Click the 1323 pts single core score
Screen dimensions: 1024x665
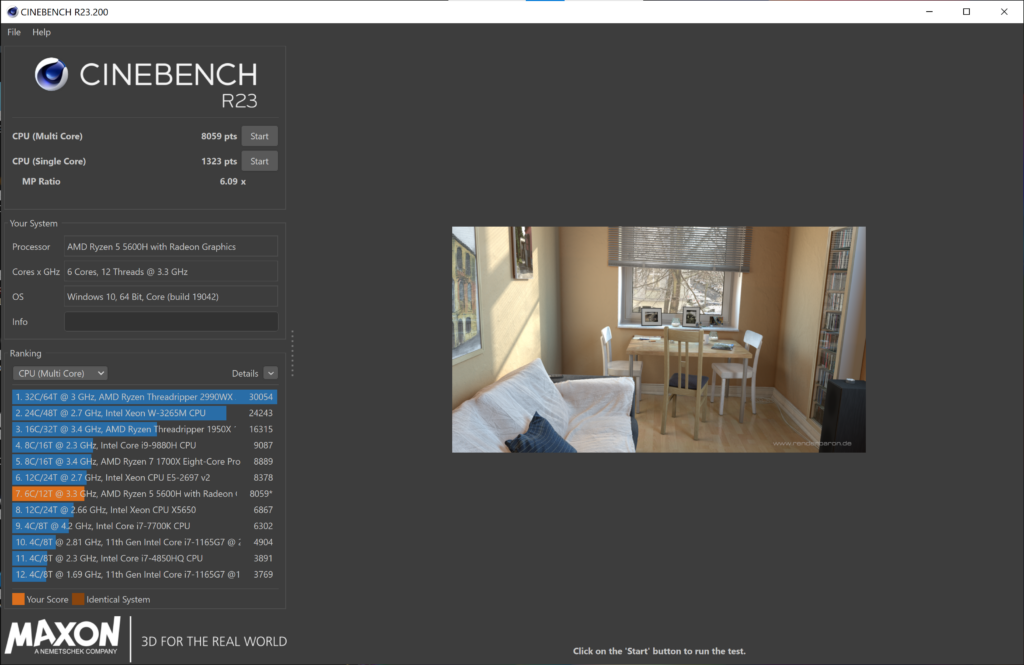point(219,161)
